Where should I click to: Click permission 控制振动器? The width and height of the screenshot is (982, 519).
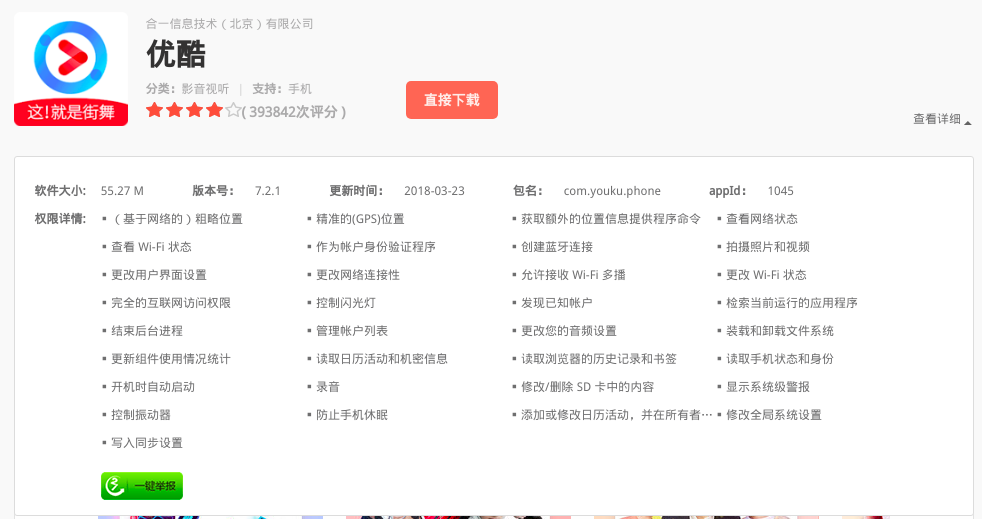click(140, 414)
